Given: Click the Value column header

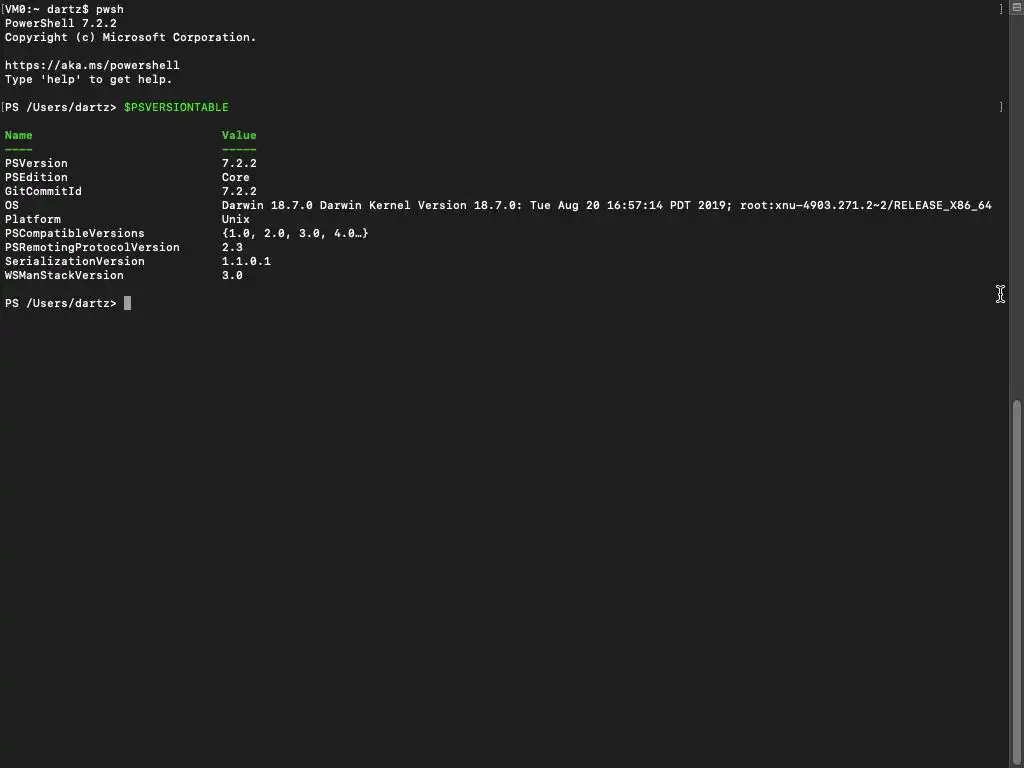Looking at the screenshot, I should (239, 135).
